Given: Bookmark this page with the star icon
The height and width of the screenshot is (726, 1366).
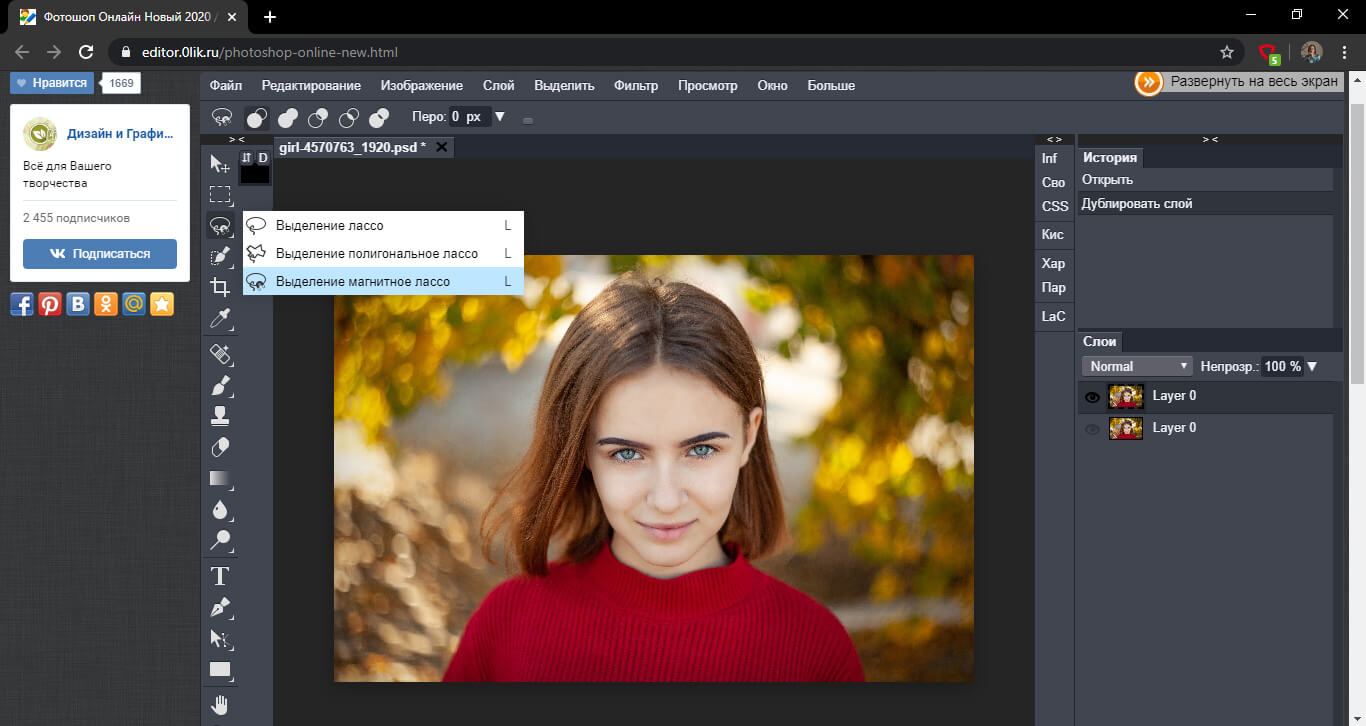Looking at the screenshot, I should pyautogui.click(x=1227, y=52).
